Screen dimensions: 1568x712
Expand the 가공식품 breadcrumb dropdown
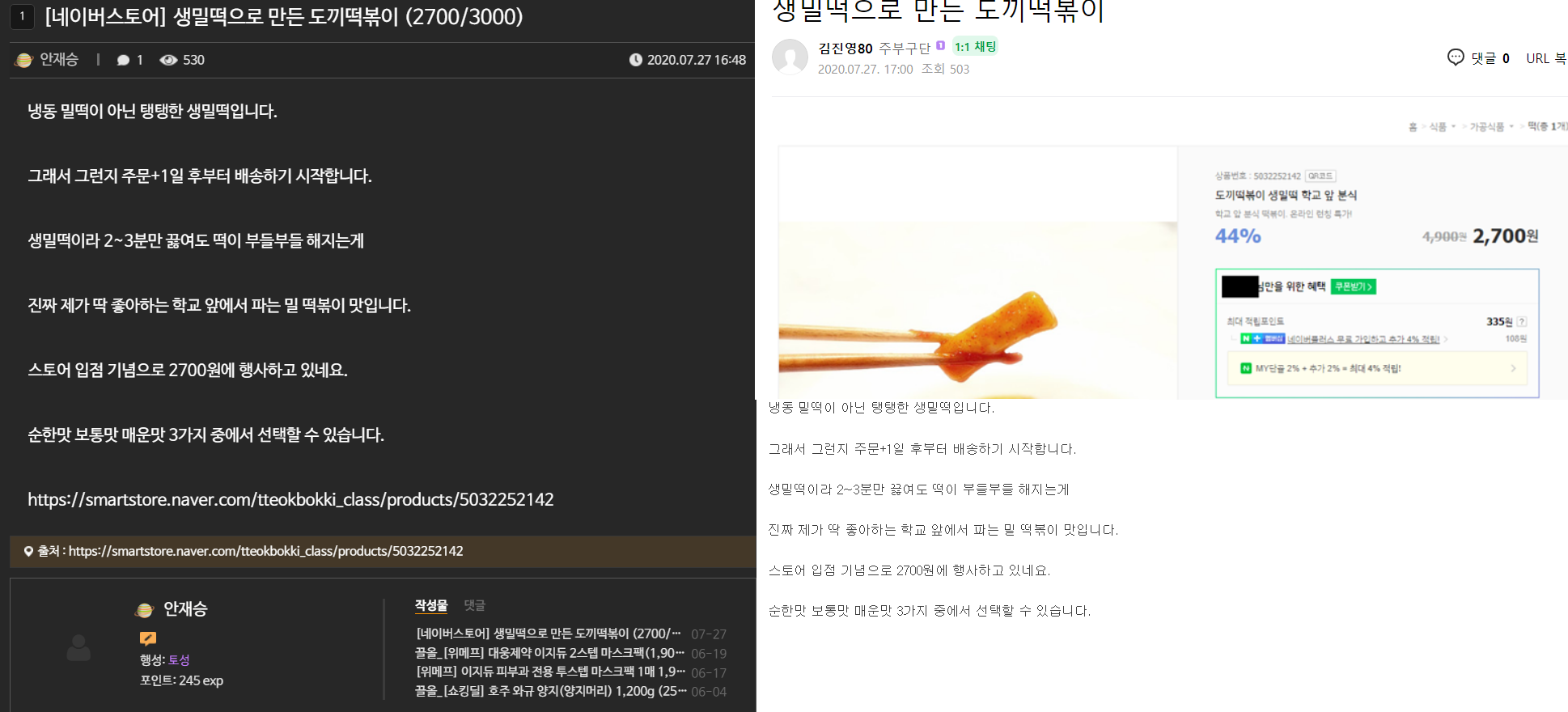[1511, 127]
